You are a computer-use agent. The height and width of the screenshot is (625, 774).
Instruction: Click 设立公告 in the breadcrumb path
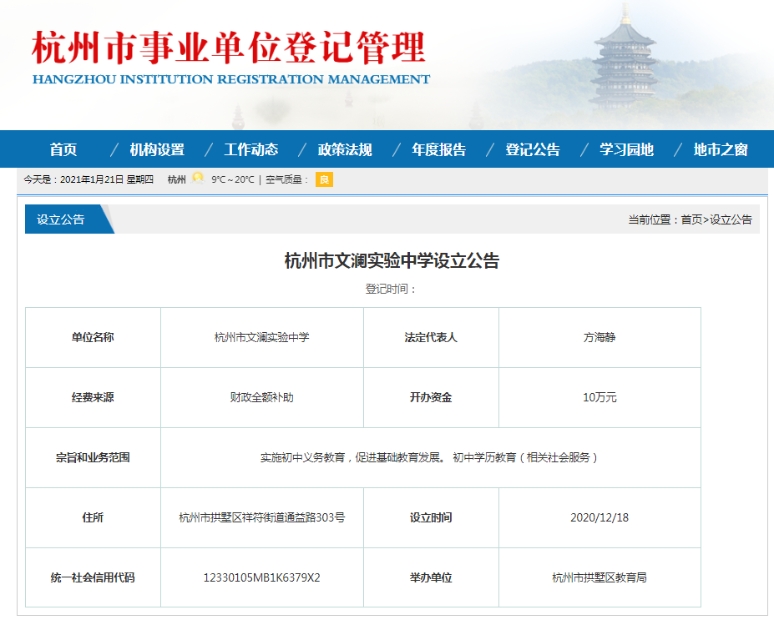click(x=731, y=220)
